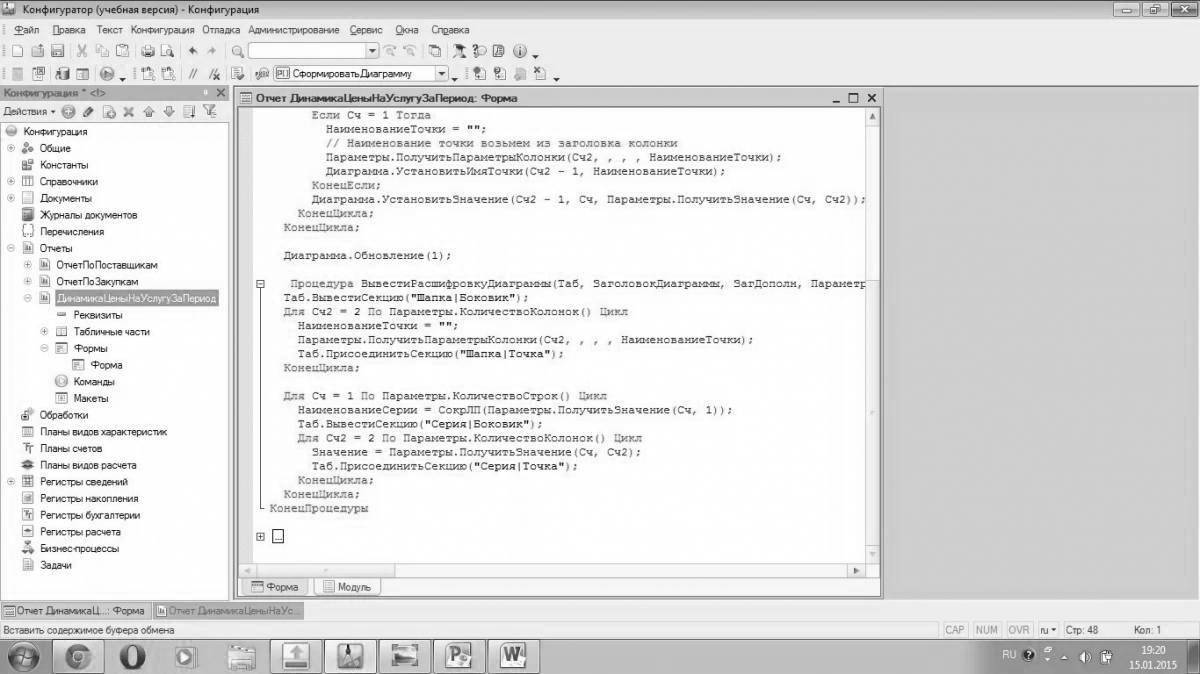This screenshot has width=1200, height=674.
Task: Open the Отладка menu
Action: pyautogui.click(x=220, y=30)
